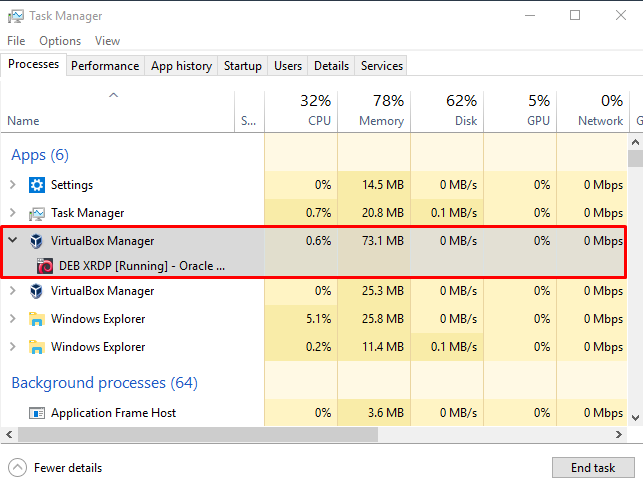Click the vertical scrollbar up arrow
Screen dimensions: 643x492
635,142
